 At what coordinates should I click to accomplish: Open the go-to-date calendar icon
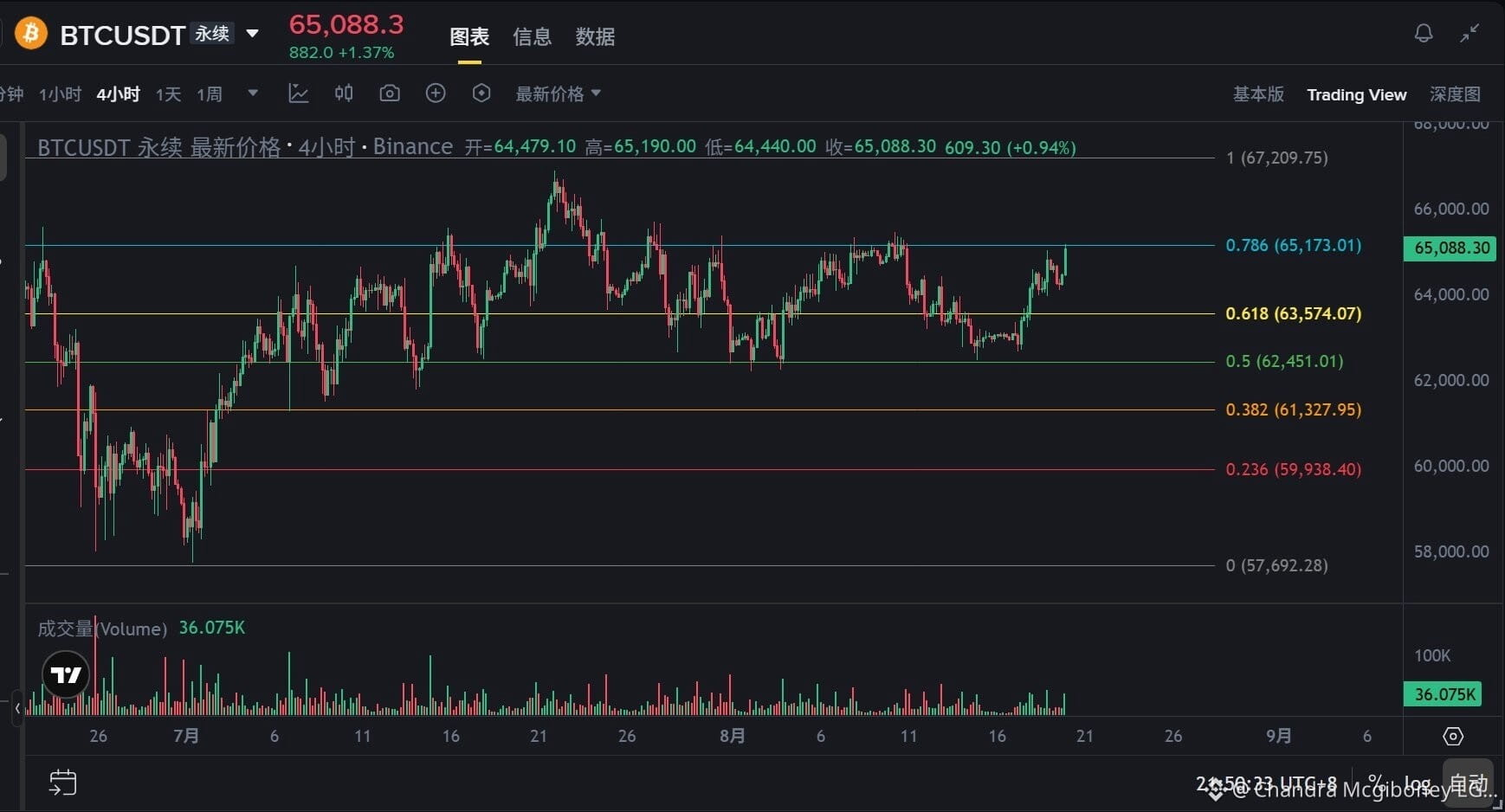tap(62, 783)
